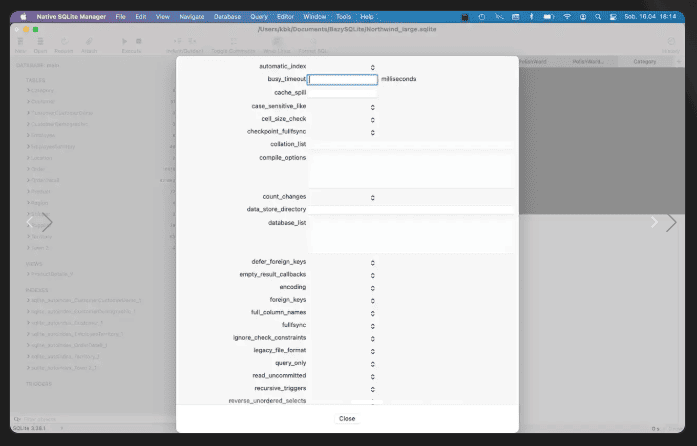The height and width of the screenshot is (446, 697).
Task: Expand the Location table in sidebar
Action: tap(28, 158)
